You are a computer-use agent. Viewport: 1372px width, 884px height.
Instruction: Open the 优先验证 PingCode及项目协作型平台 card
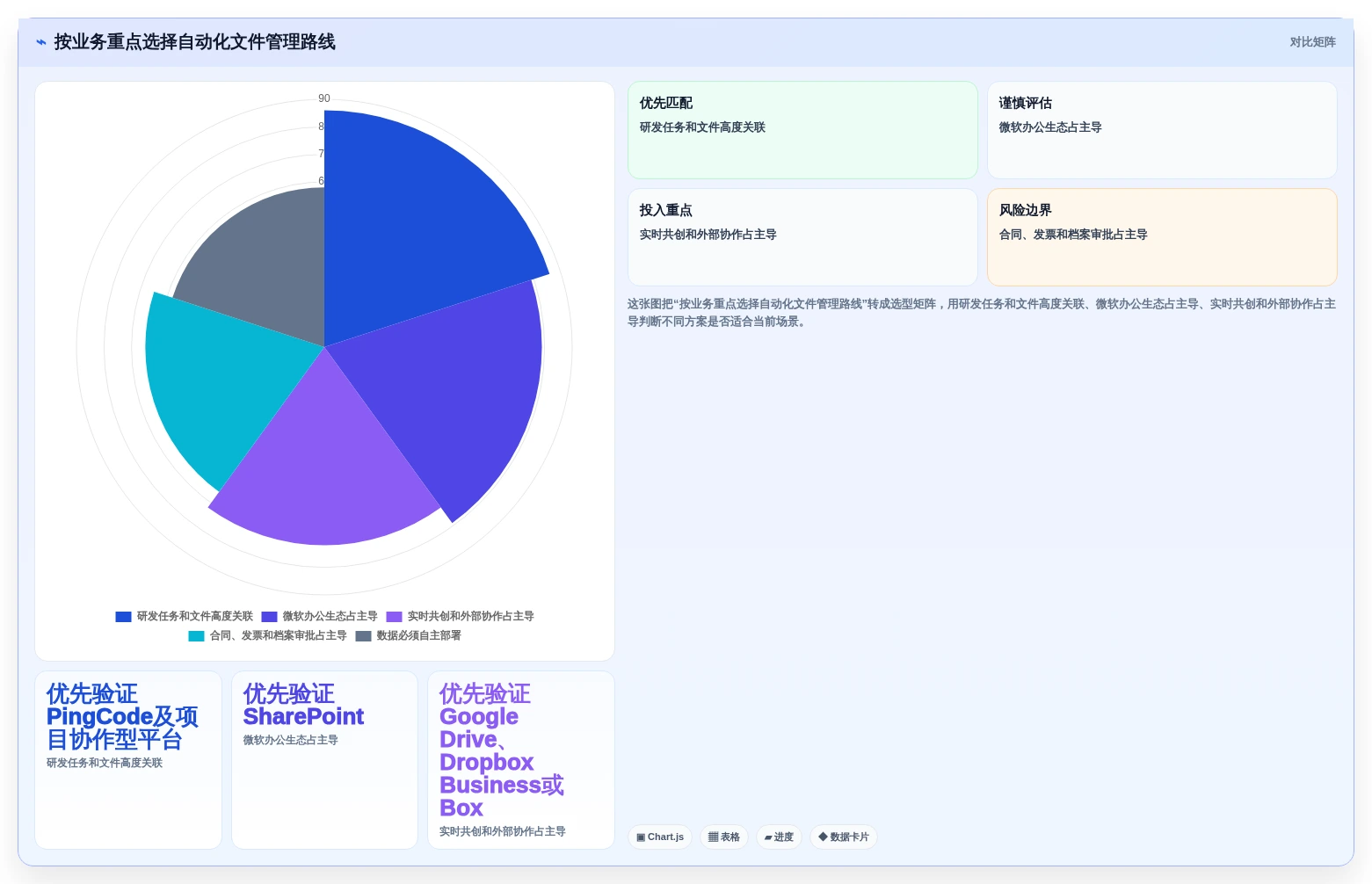(128, 760)
